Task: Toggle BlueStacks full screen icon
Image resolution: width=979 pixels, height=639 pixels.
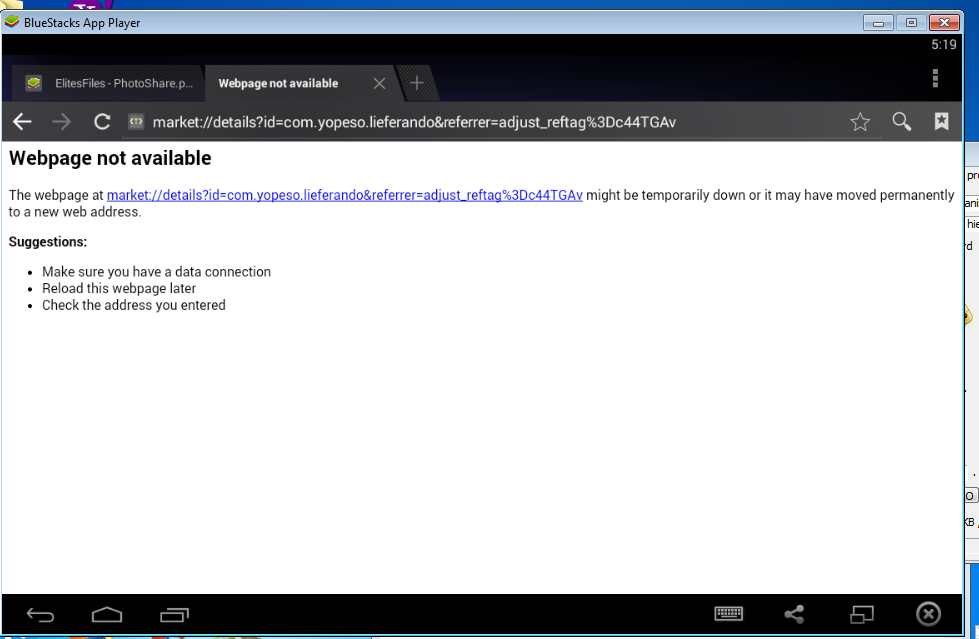Action: tap(862, 615)
